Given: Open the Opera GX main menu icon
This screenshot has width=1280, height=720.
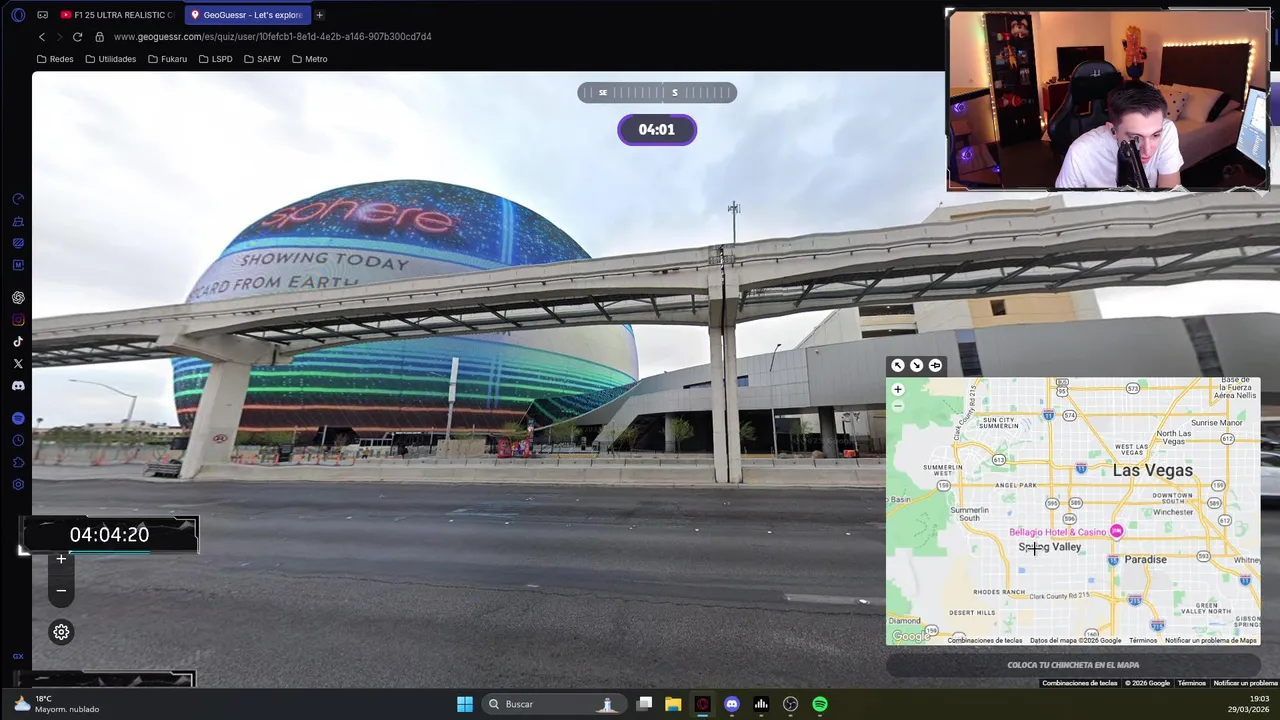Looking at the screenshot, I should [18, 15].
